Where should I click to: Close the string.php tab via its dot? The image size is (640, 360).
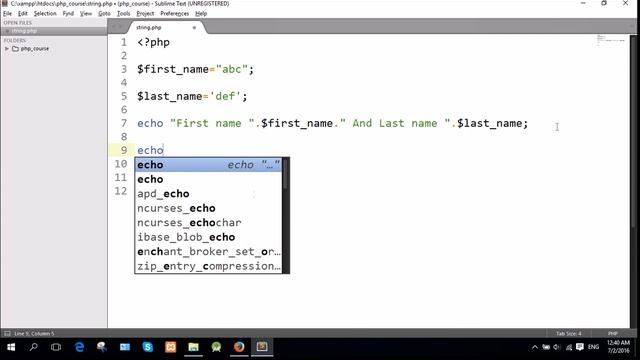pos(194,27)
